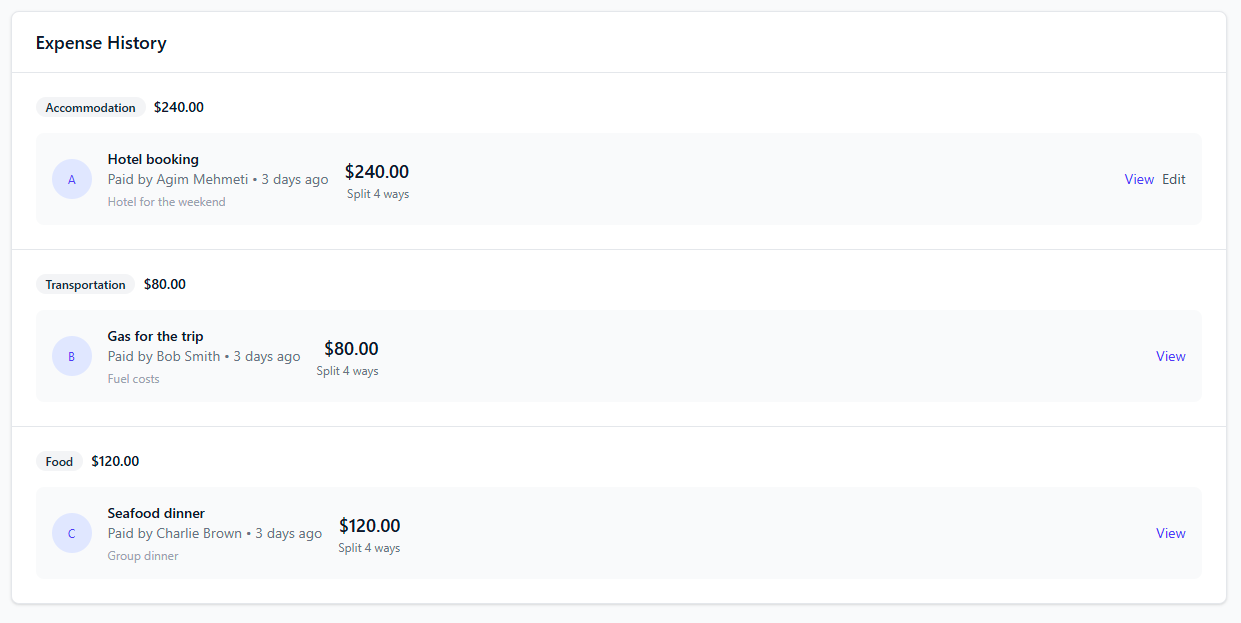Click the avatar icon for Hotel booking
The image size is (1241, 623).
[71, 179]
